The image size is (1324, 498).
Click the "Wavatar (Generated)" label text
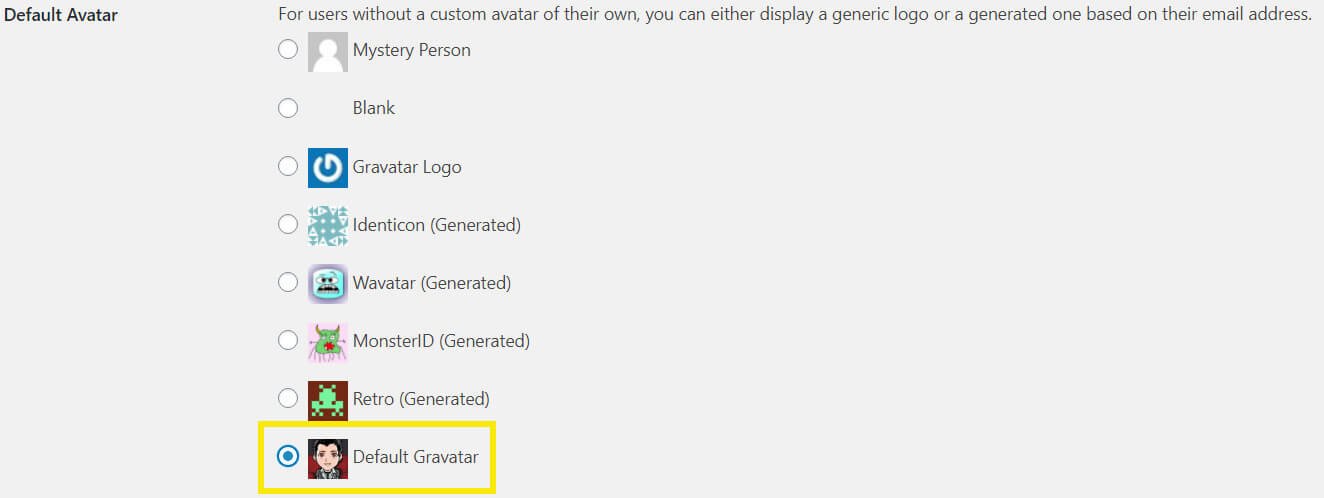[x=431, y=283]
